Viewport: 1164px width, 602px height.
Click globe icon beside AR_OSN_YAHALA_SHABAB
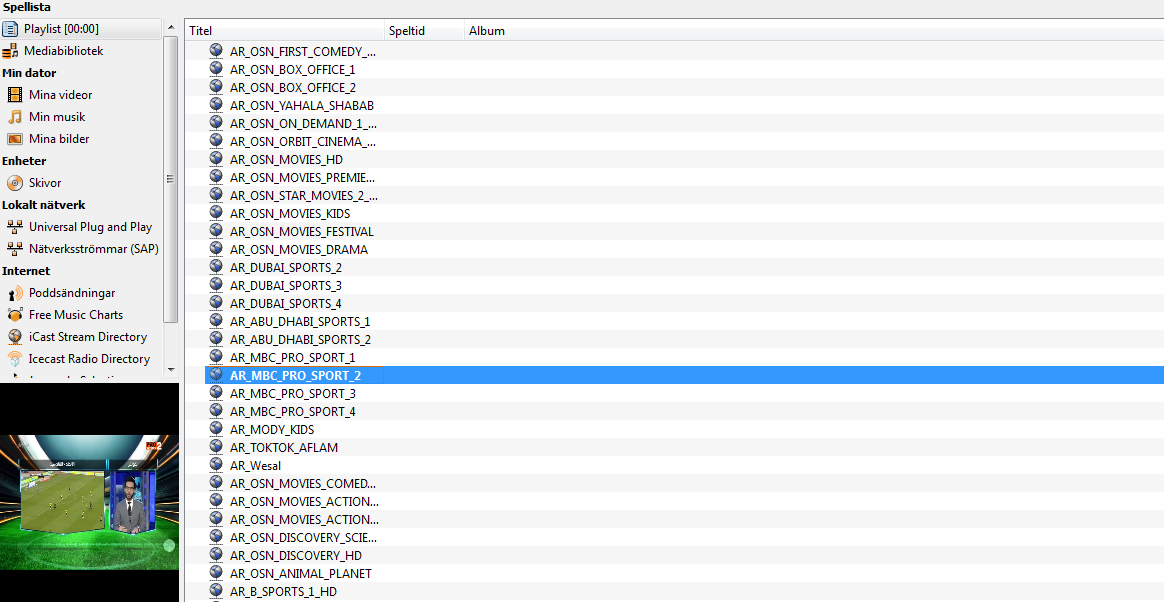(216, 105)
